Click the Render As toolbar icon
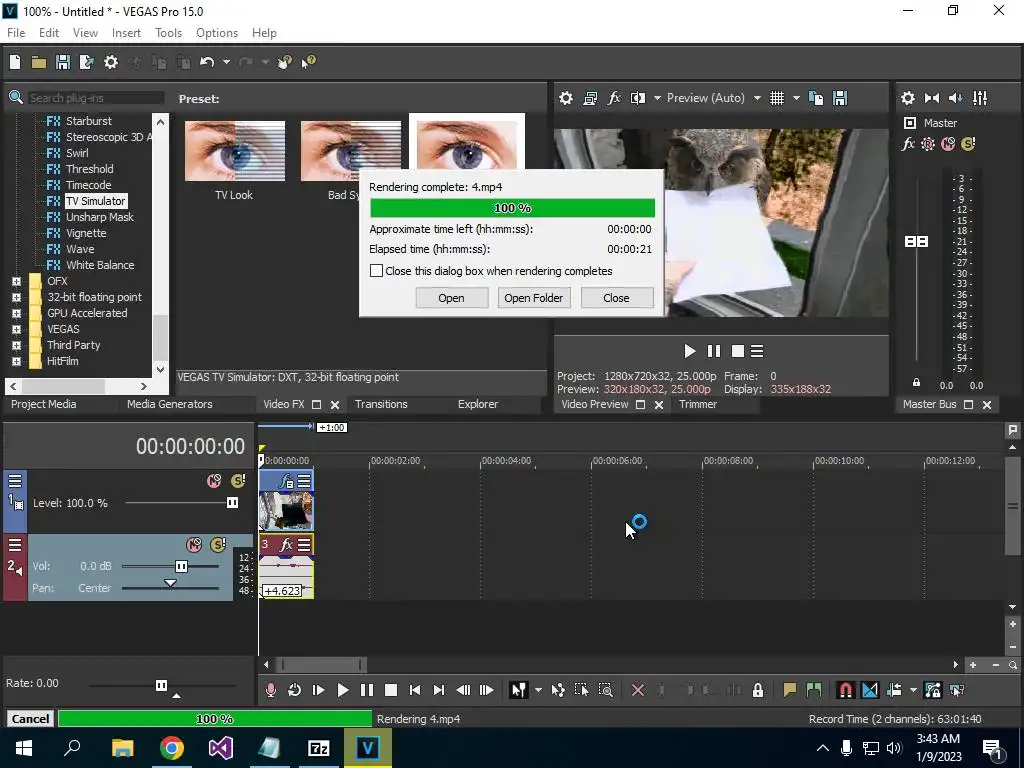 coord(86,62)
